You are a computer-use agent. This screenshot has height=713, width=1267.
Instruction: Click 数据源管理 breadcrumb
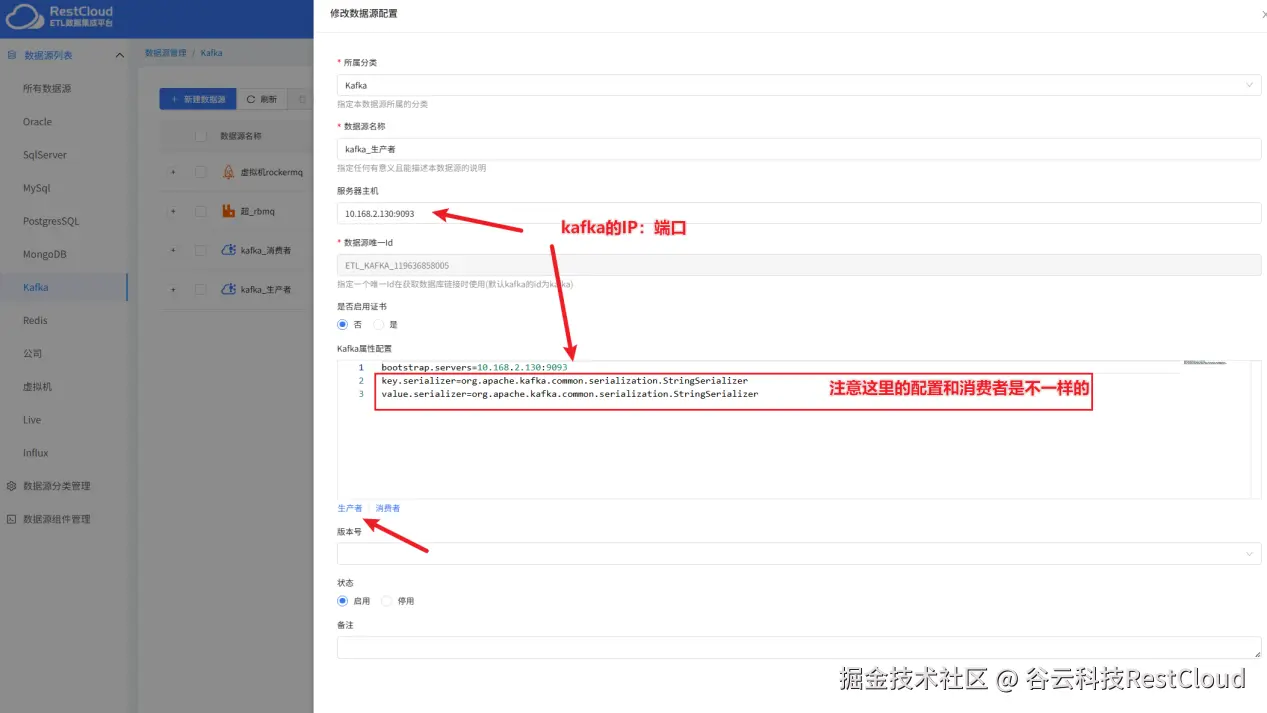(166, 53)
